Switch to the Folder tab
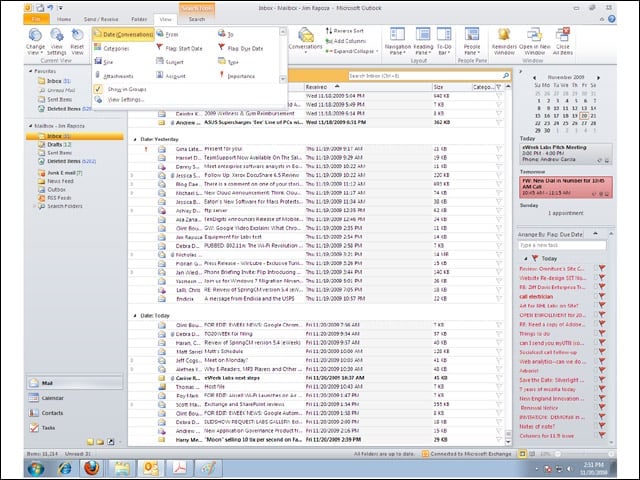Viewport: 640px width, 480px height. click(139, 19)
